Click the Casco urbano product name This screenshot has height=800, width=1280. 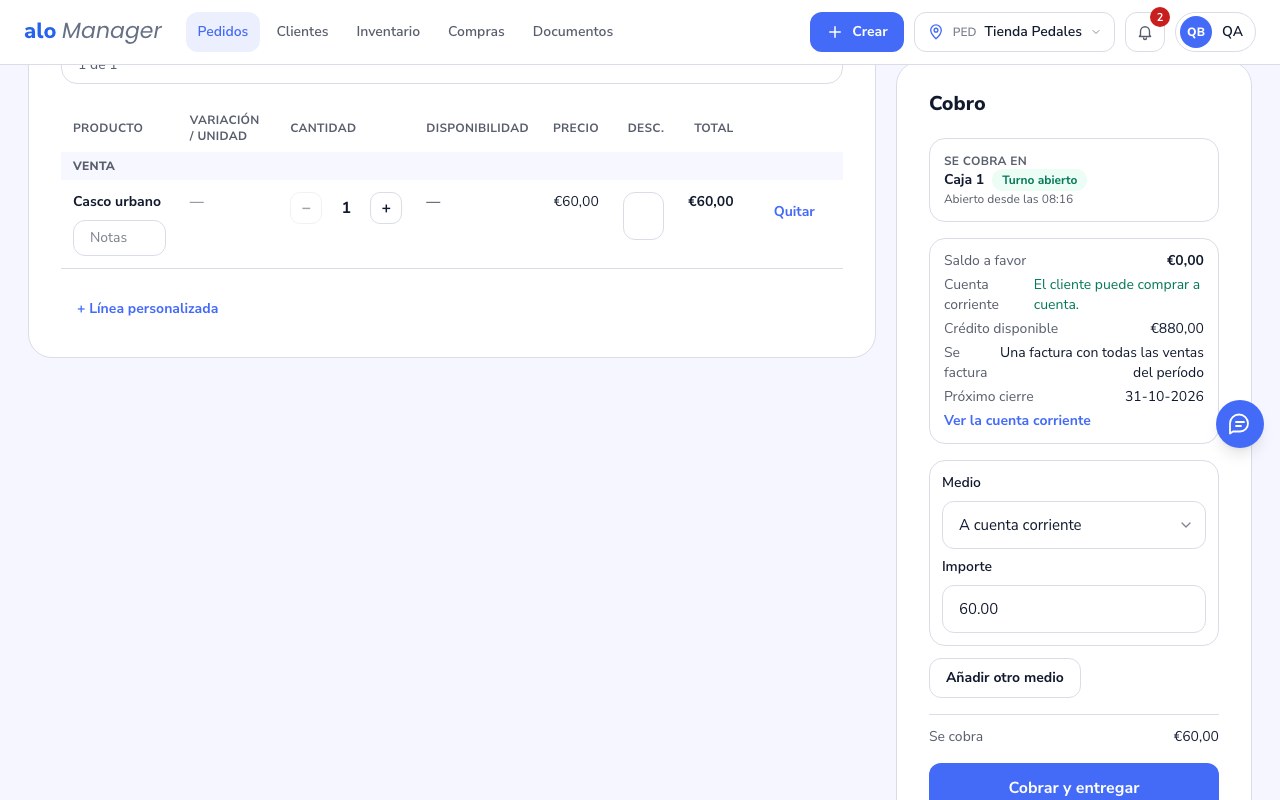tap(117, 202)
